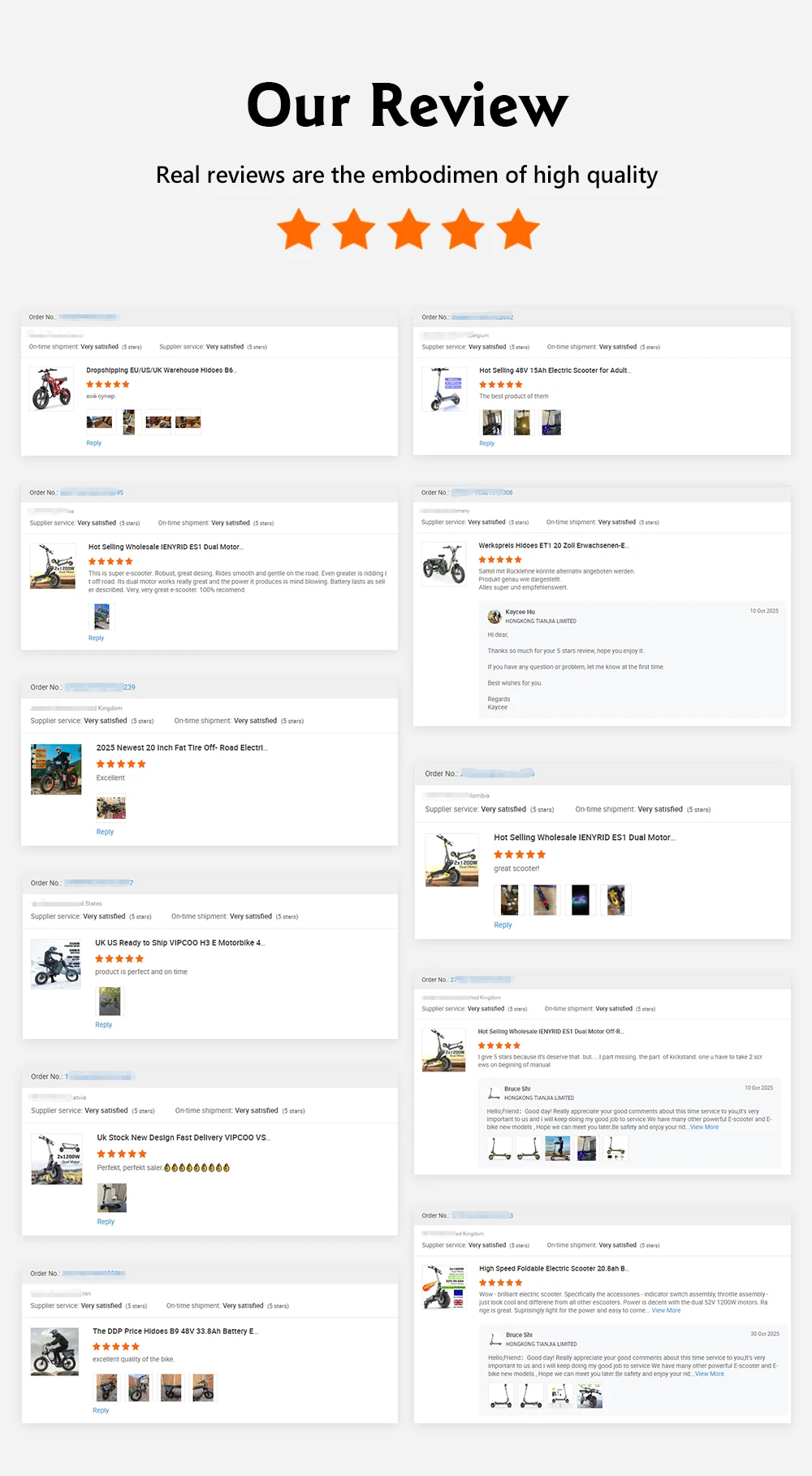Open '2025 Newest 20 Inch Fat Tire' product title
Image resolution: width=812 pixels, height=1476 pixels.
pos(182,747)
